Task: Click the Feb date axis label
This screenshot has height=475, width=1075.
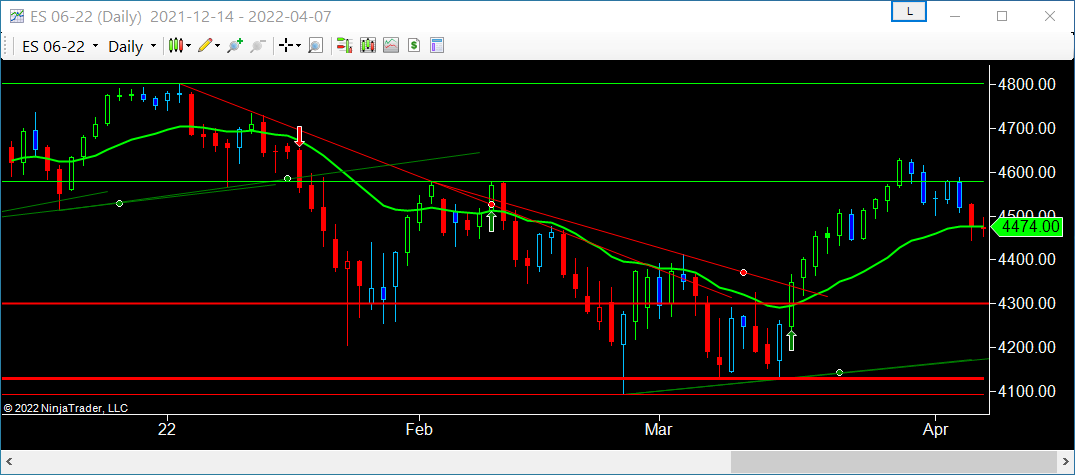Action: click(x=419, y=430)
